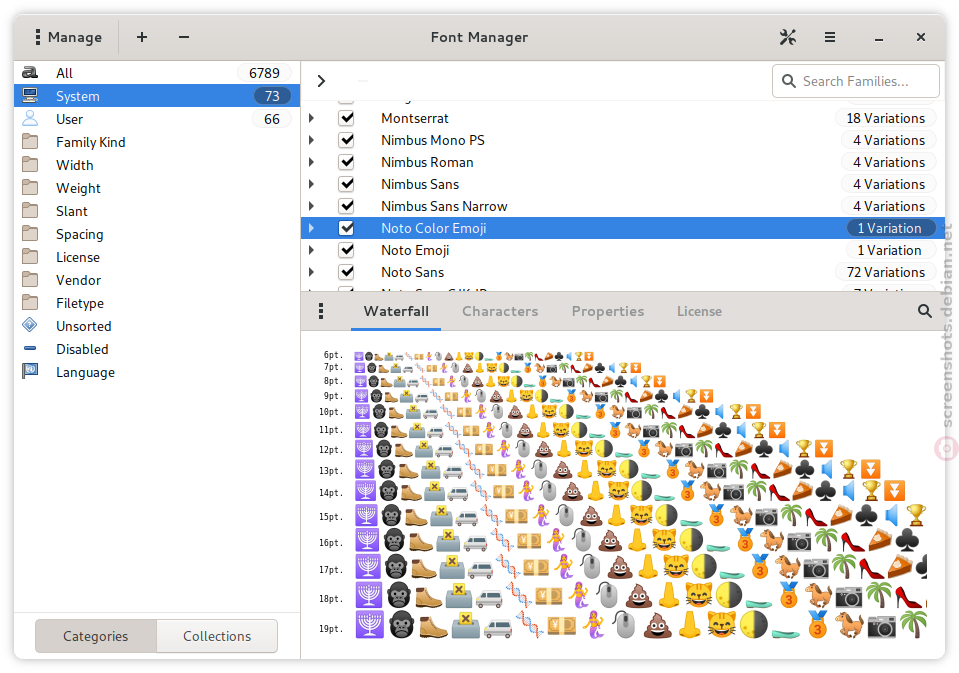Screen dimensions: 959x673
Task: Disable the Nimbus Sans font checkbox
Action: click(x=347, y=184)
